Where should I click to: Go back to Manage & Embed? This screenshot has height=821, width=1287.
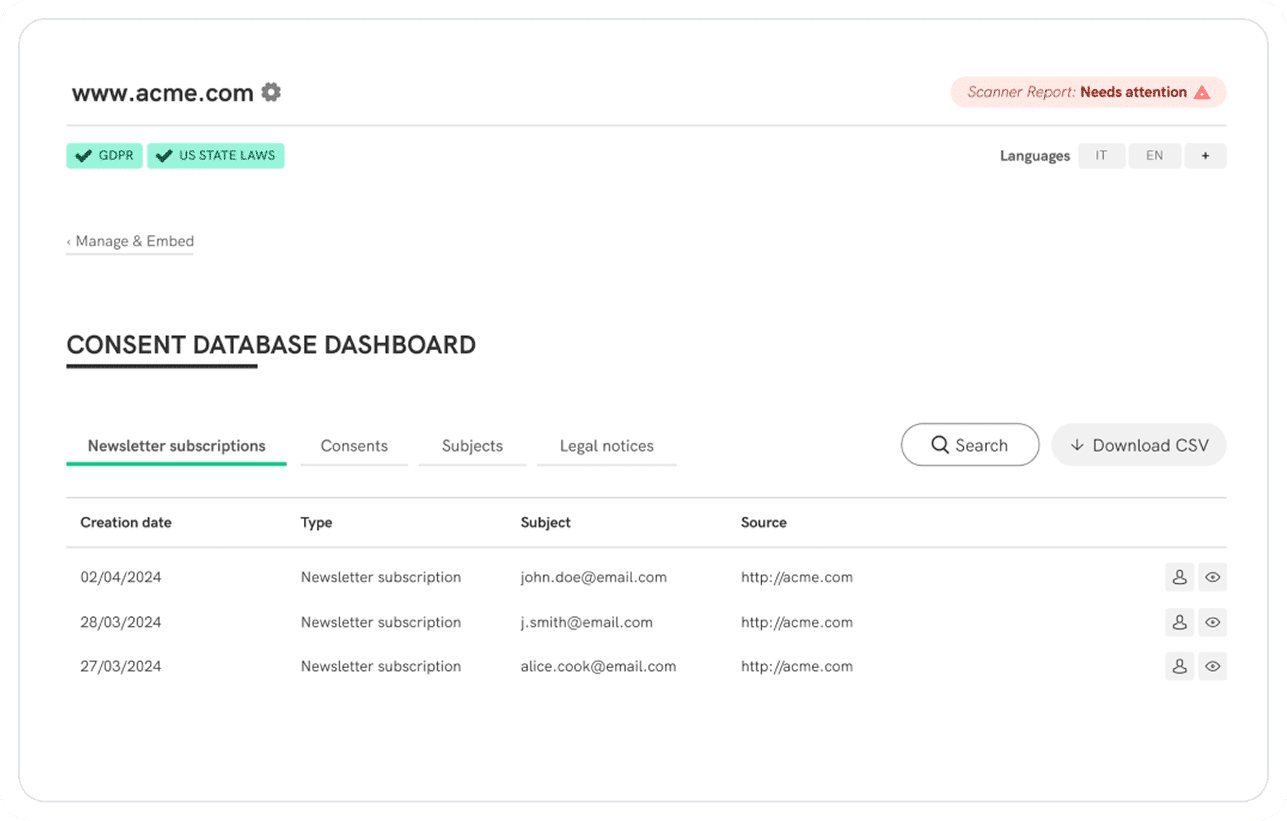click(x=130, y=241)
